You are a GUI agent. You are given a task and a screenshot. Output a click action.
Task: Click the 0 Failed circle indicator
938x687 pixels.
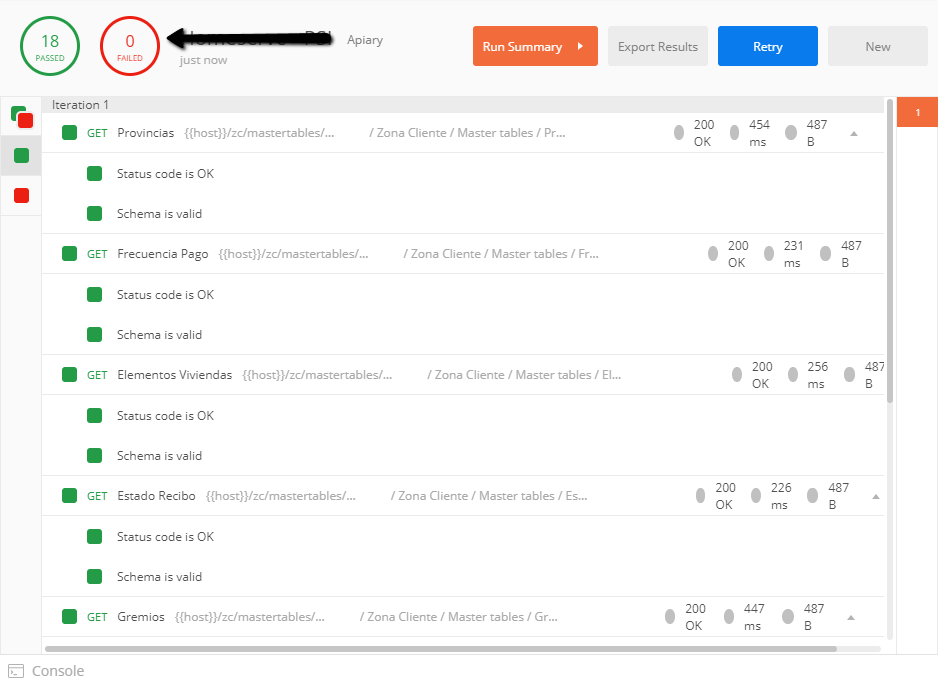click(x=130, y=46)
